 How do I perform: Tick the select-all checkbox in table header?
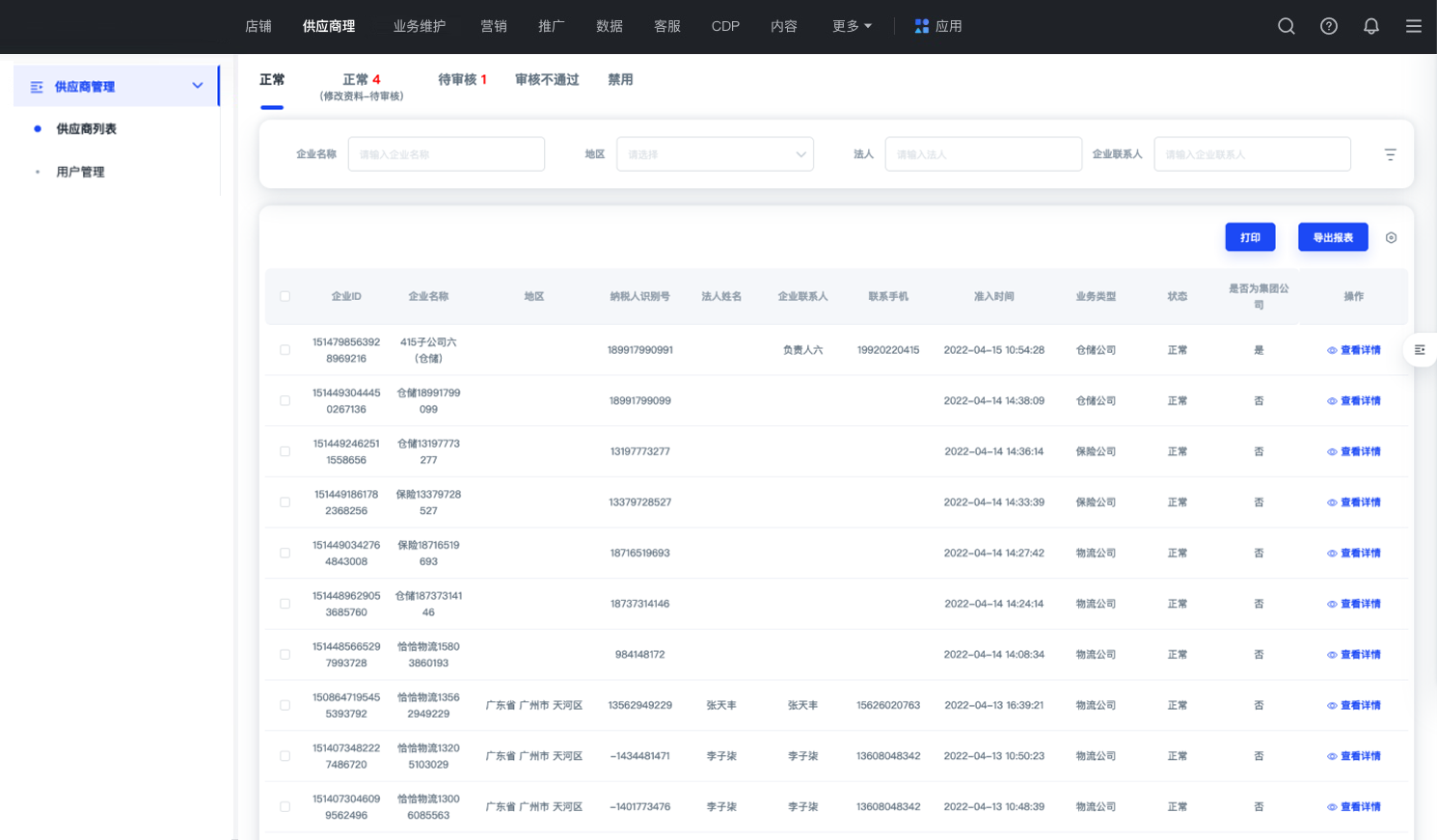tap(285, 296)
